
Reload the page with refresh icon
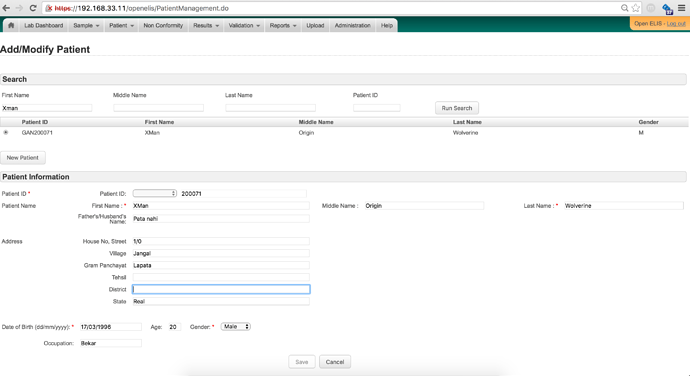click(x=33, y=8)
